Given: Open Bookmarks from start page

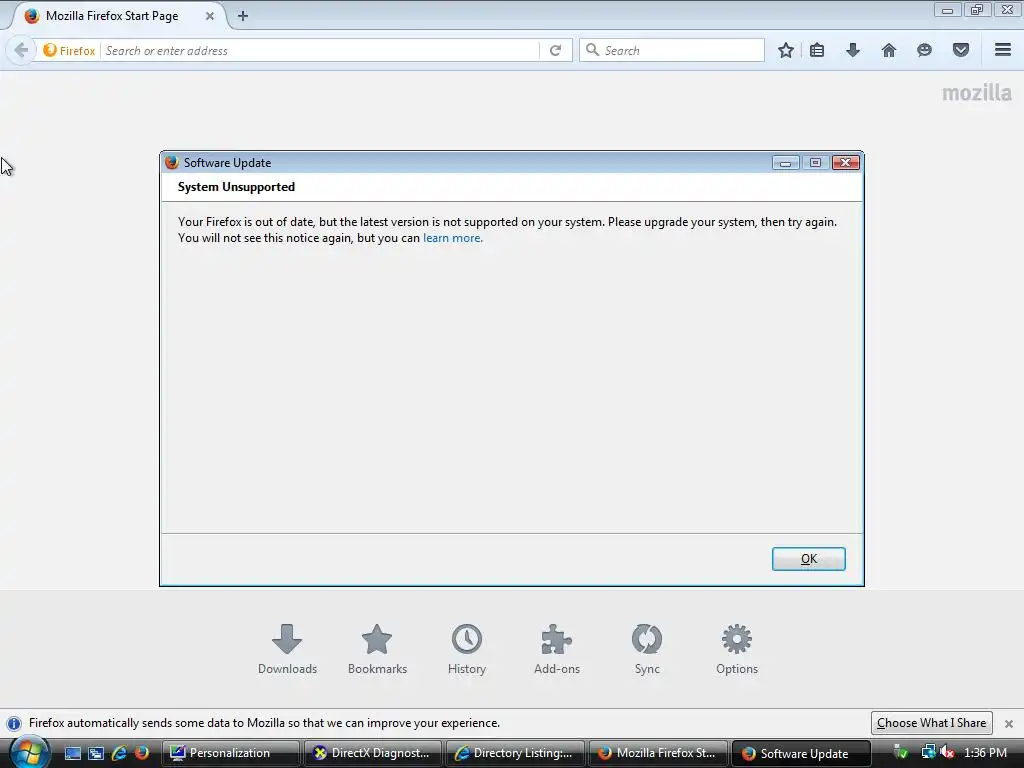Looking at the screenshot, I should pyautogui.click(x=377, y=649).
